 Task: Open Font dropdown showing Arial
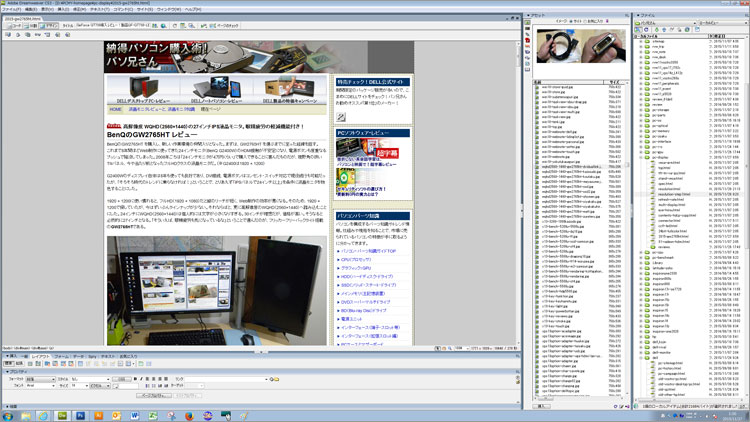[x=40, y=386]
